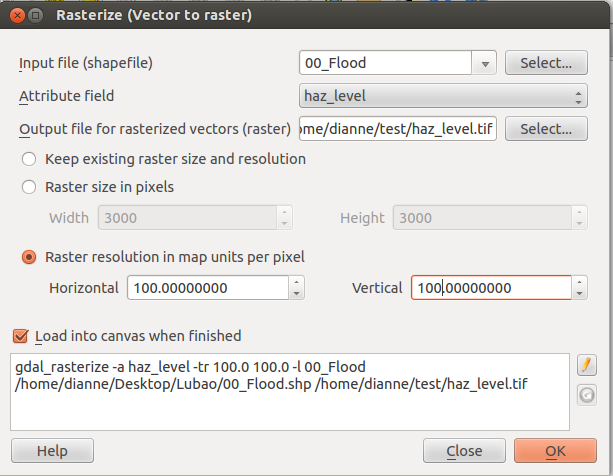
Task: Open the Attribute field haz_level dropdown
Action: 443,96
